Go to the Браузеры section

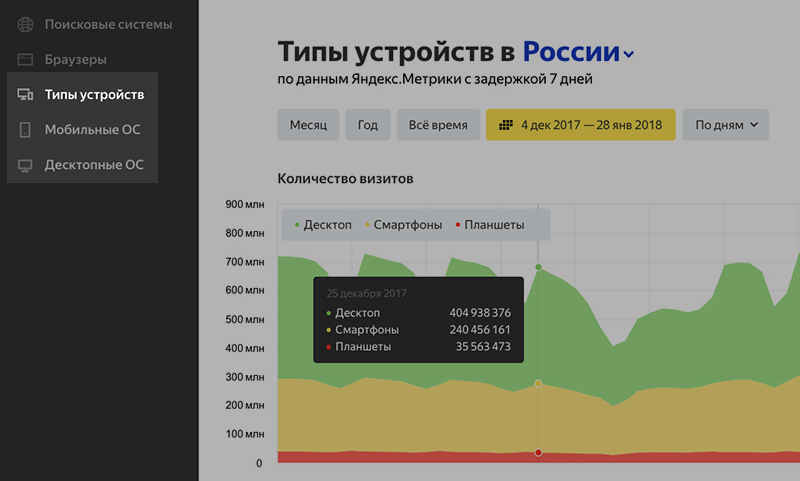click(x=76, y=60)
